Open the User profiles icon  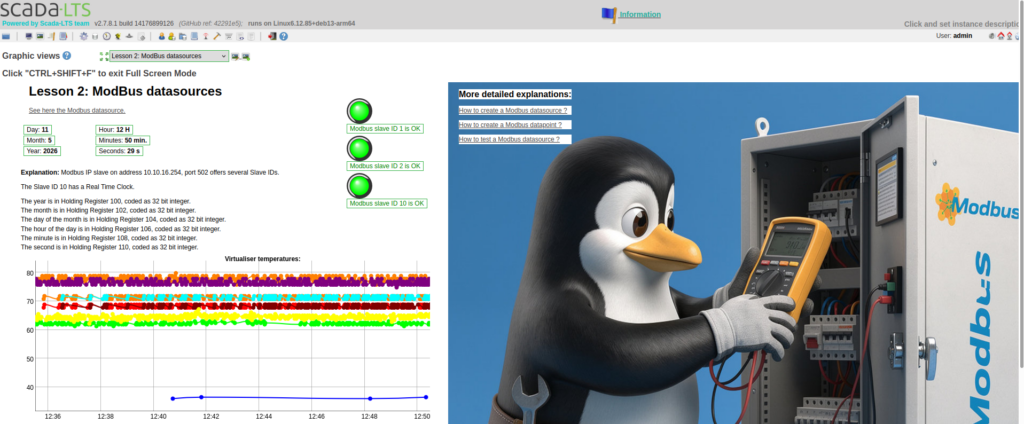[172, 37]
